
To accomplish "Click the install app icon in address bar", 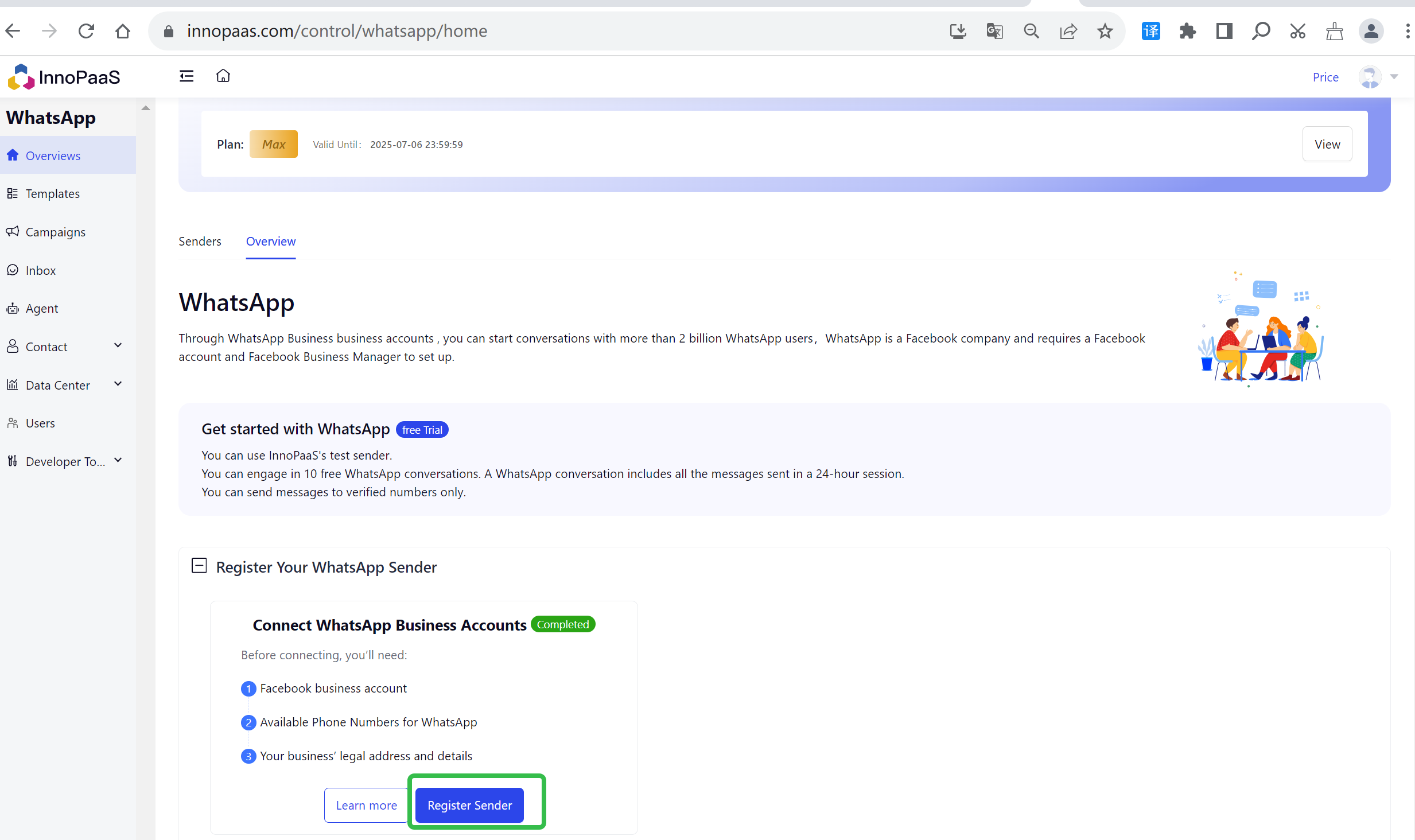I will click(958, 31).
